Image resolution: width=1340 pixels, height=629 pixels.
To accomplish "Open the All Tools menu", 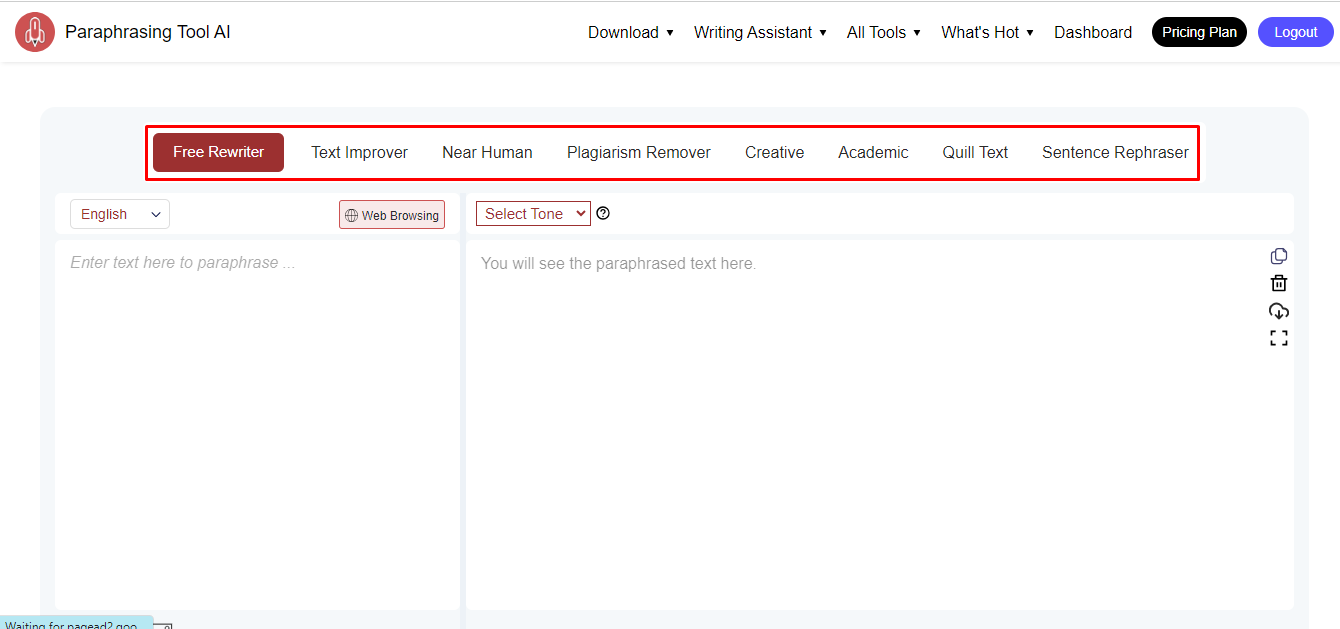I will pos(883,32).
